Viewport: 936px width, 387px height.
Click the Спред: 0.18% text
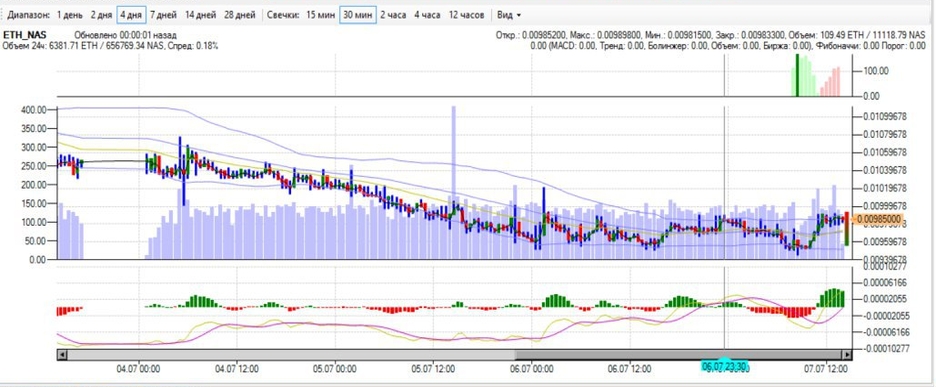tap(192, 45)
